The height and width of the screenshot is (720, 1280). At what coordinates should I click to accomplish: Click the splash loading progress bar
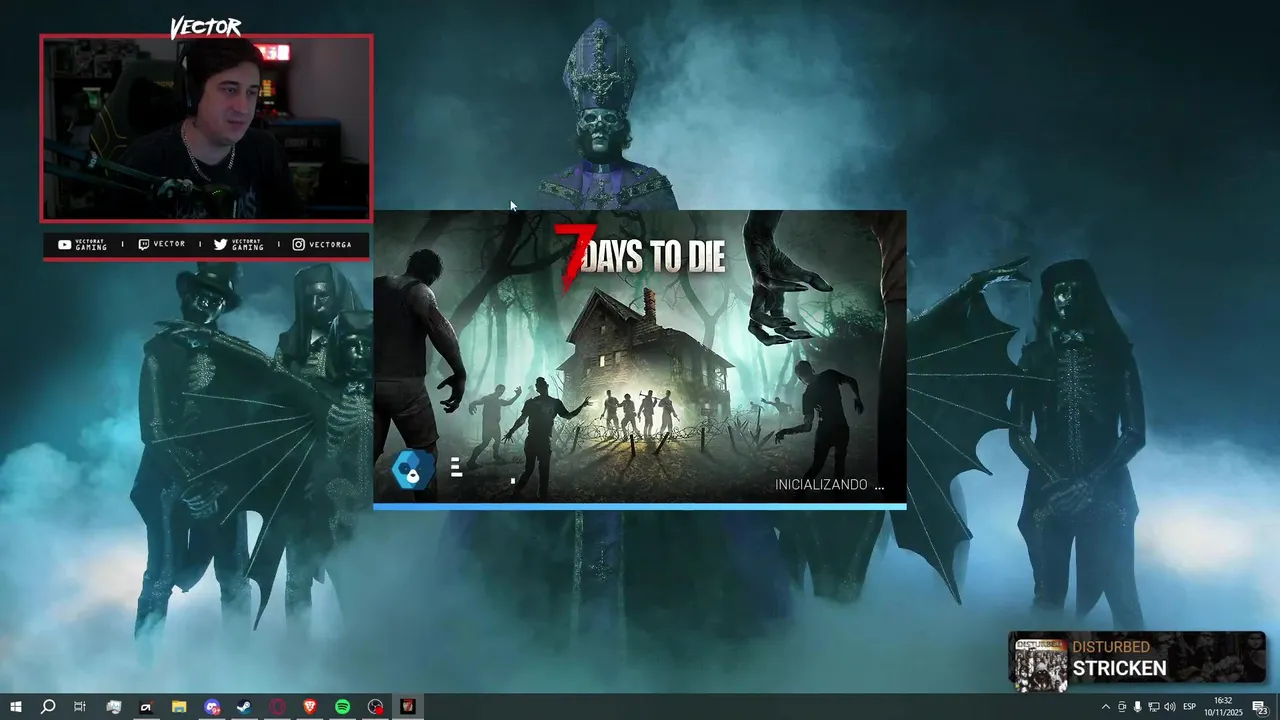point(640,507)
